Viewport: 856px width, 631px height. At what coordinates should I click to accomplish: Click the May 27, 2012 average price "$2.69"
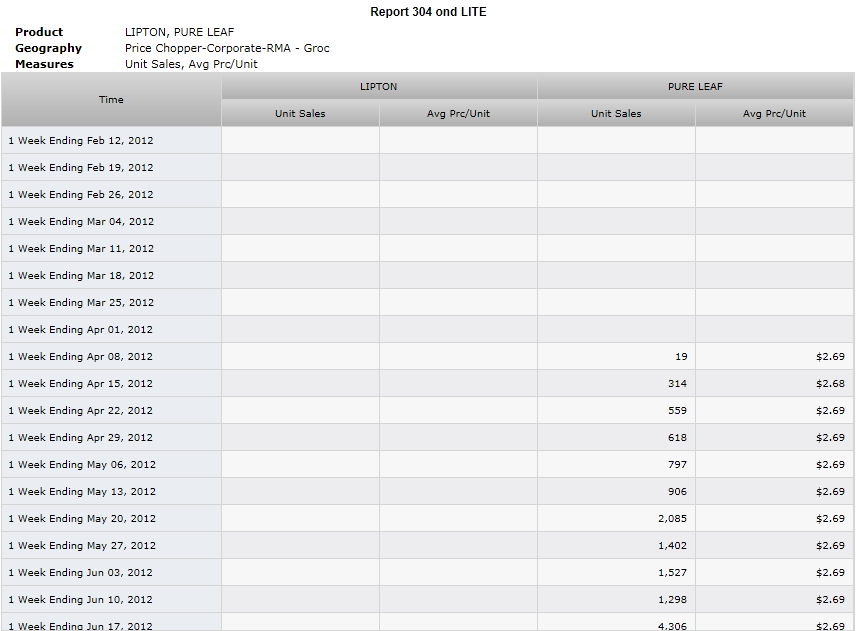[830, 546]
